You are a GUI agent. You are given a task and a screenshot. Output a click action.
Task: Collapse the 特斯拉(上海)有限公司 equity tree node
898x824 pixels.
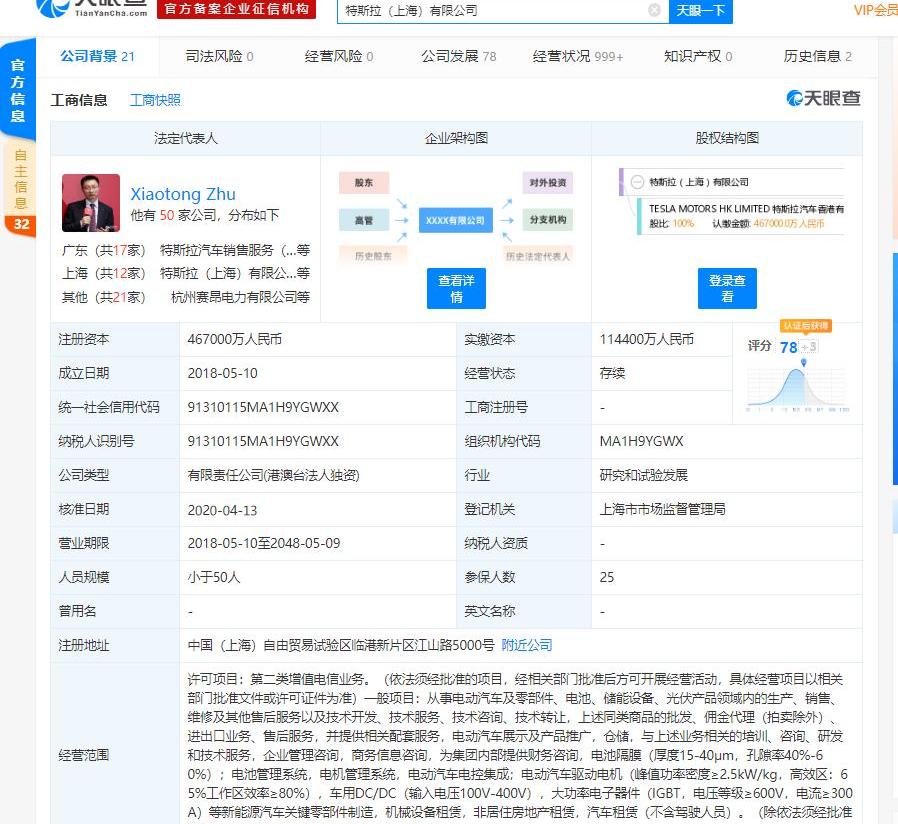tap(637, 182)
